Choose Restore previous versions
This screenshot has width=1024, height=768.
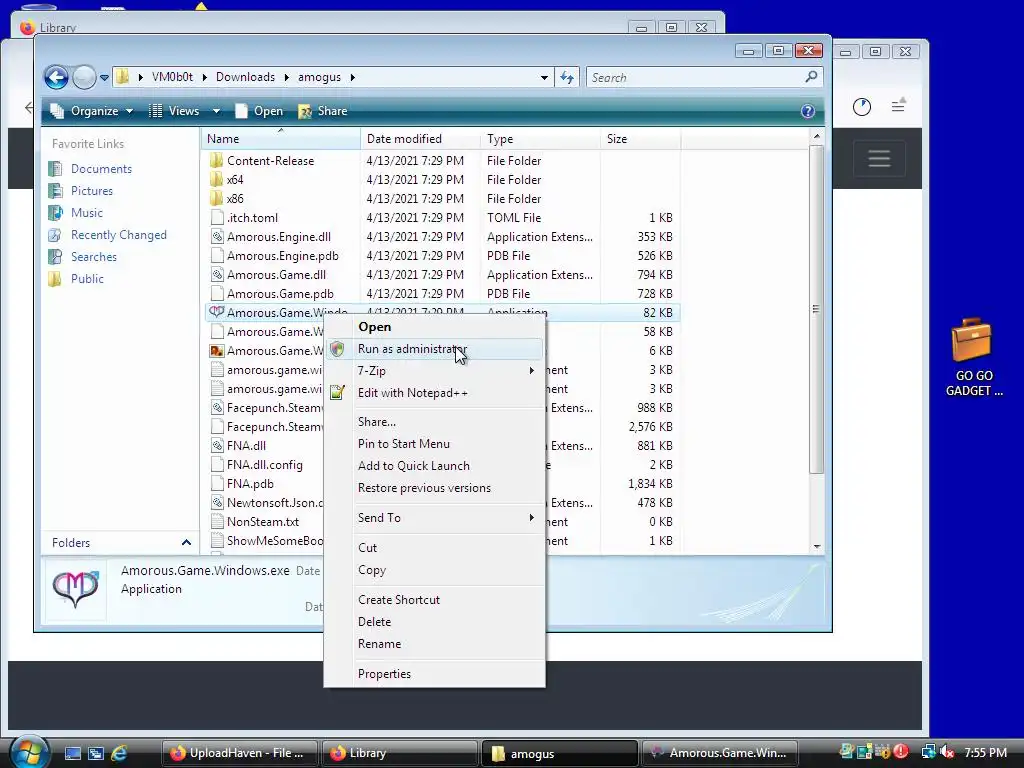click(434, 488)
